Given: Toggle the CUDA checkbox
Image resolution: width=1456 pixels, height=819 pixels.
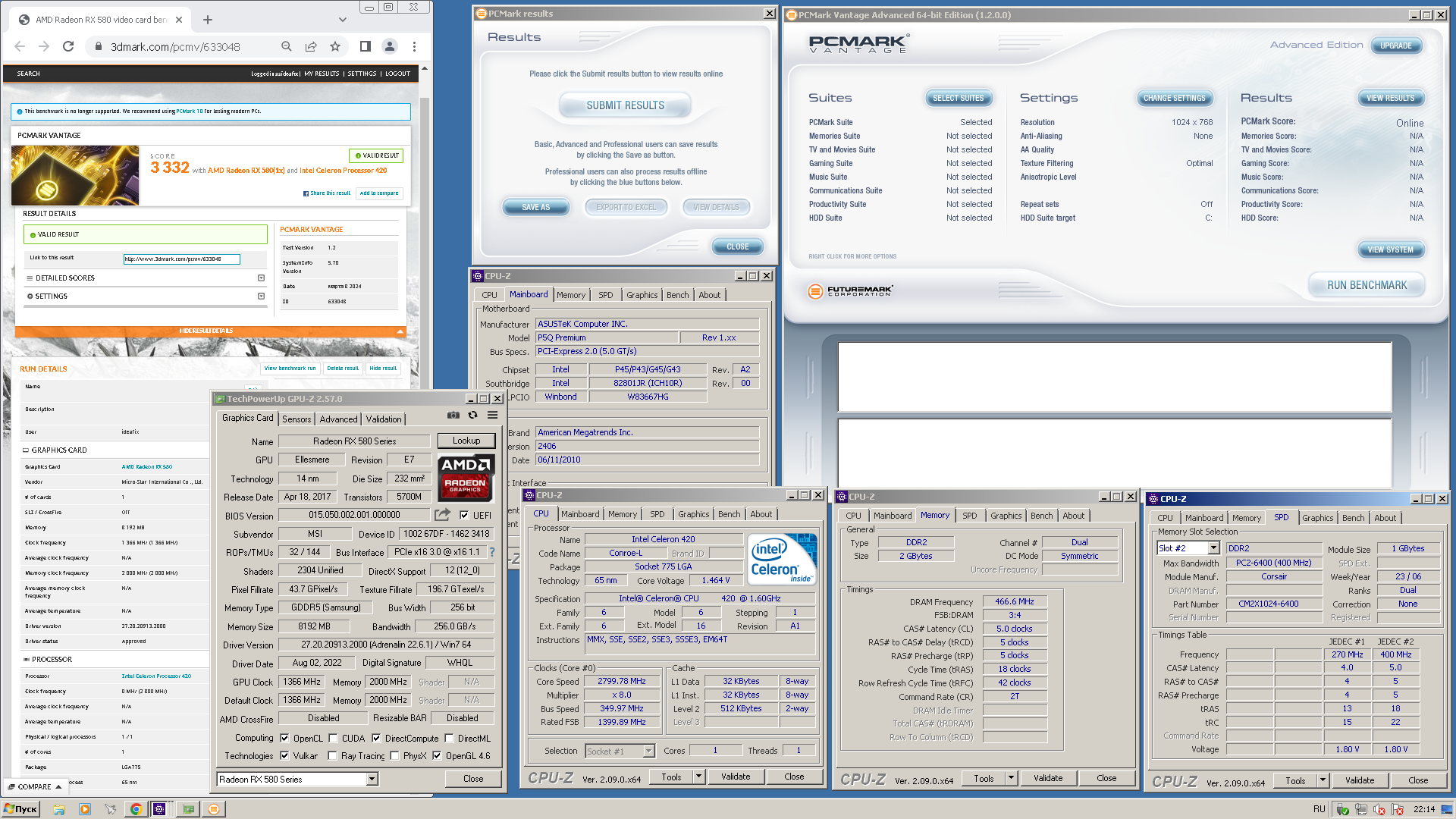Looking at the screenshot, I should 333,738.
